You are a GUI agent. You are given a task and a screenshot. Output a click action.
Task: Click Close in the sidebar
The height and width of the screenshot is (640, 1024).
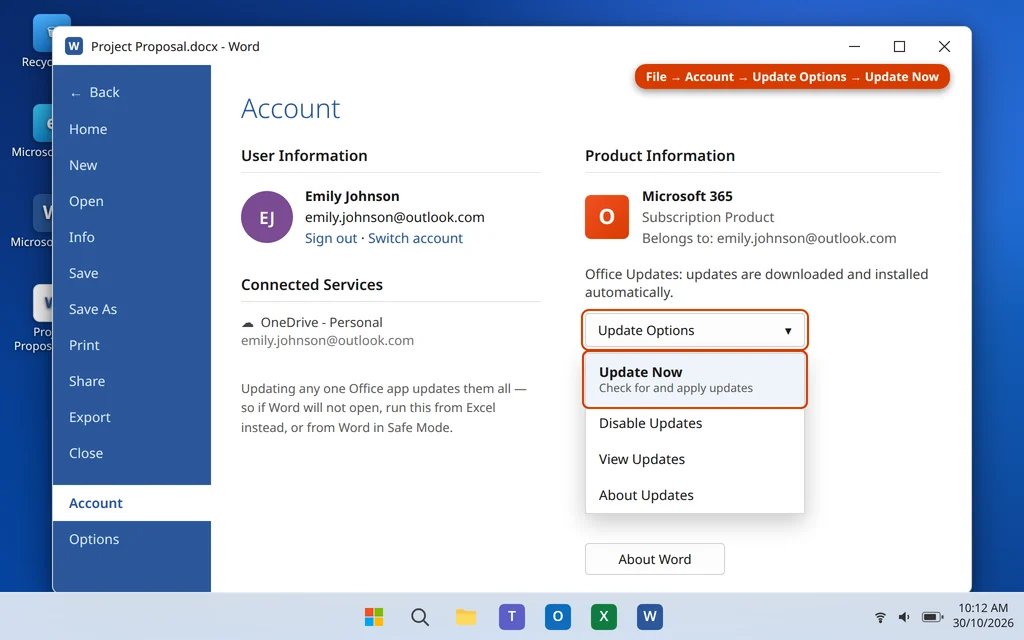point(131,453)
